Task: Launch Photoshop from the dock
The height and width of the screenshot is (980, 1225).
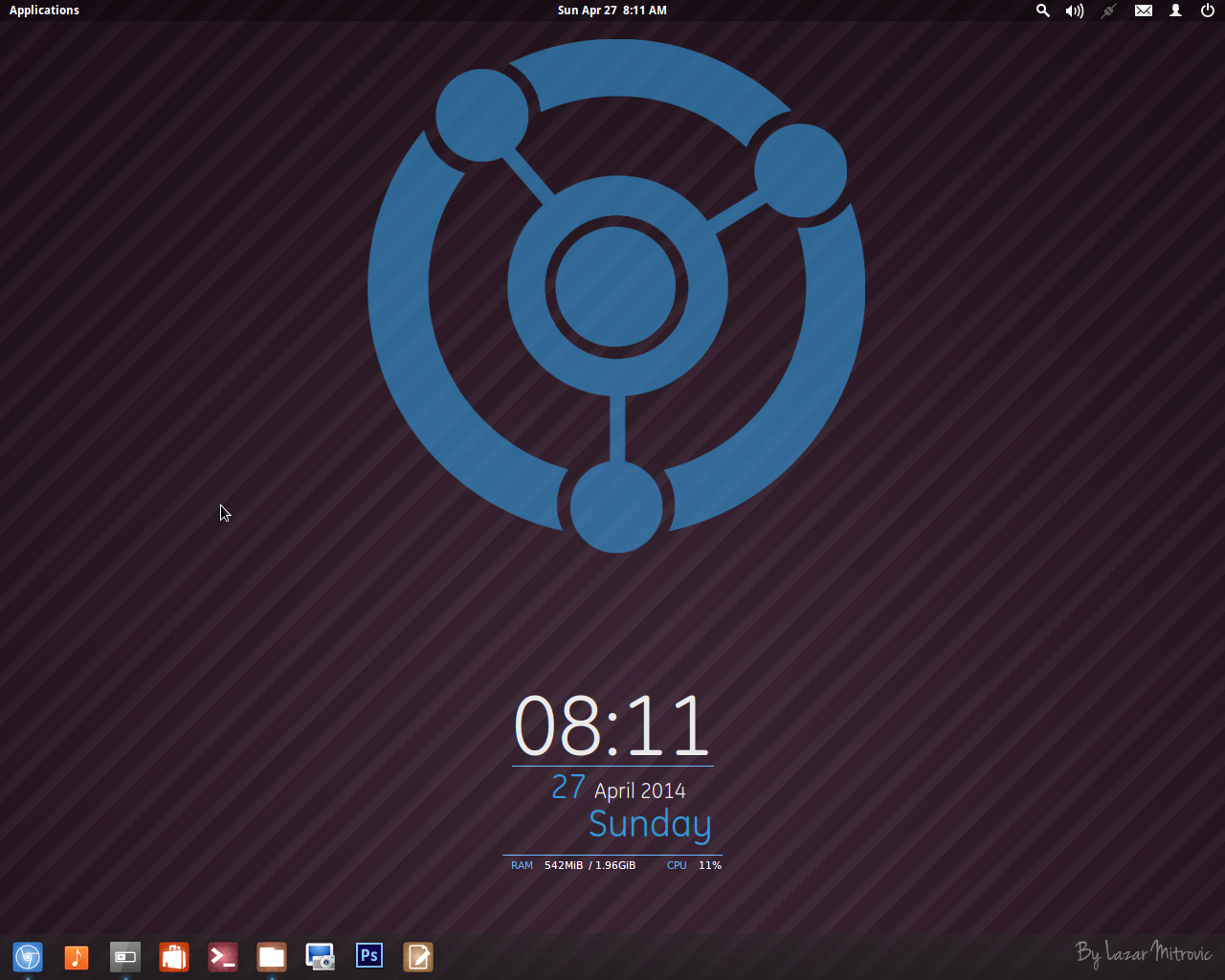Action: tap(369, 955)
